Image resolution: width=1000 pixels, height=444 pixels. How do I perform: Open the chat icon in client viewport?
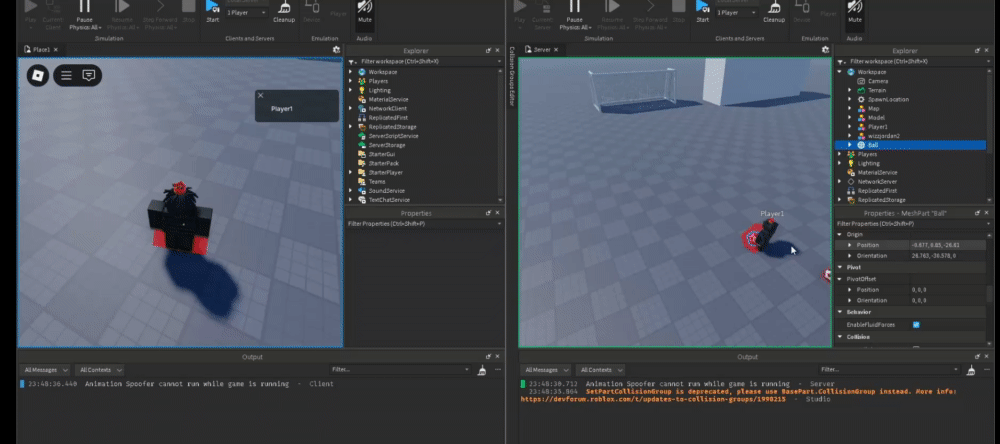89,75
